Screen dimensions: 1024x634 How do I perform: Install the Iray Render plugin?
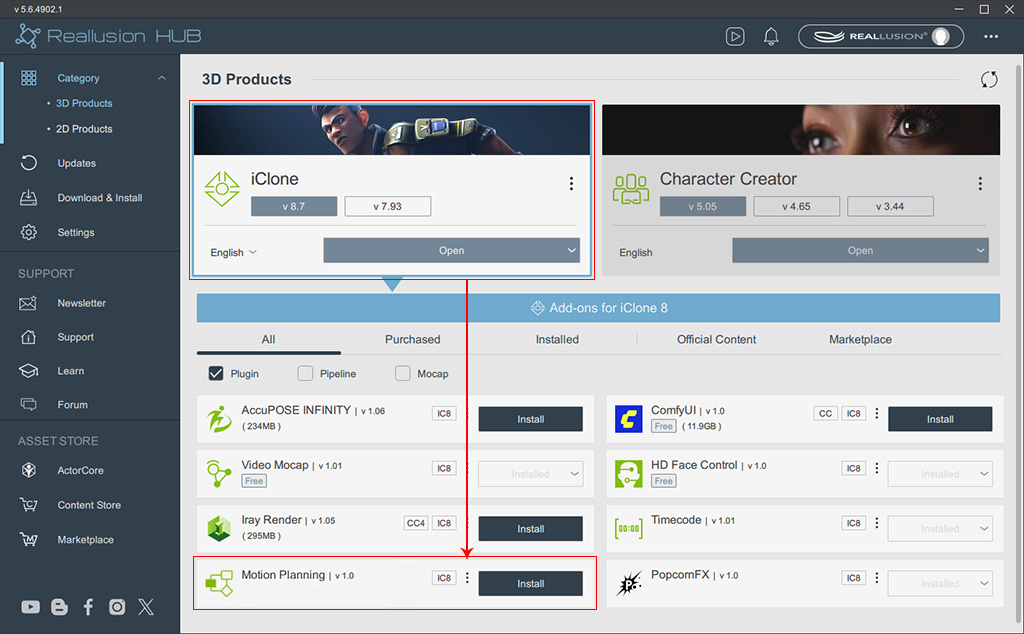pyautogui.click(x=530, y=529)
